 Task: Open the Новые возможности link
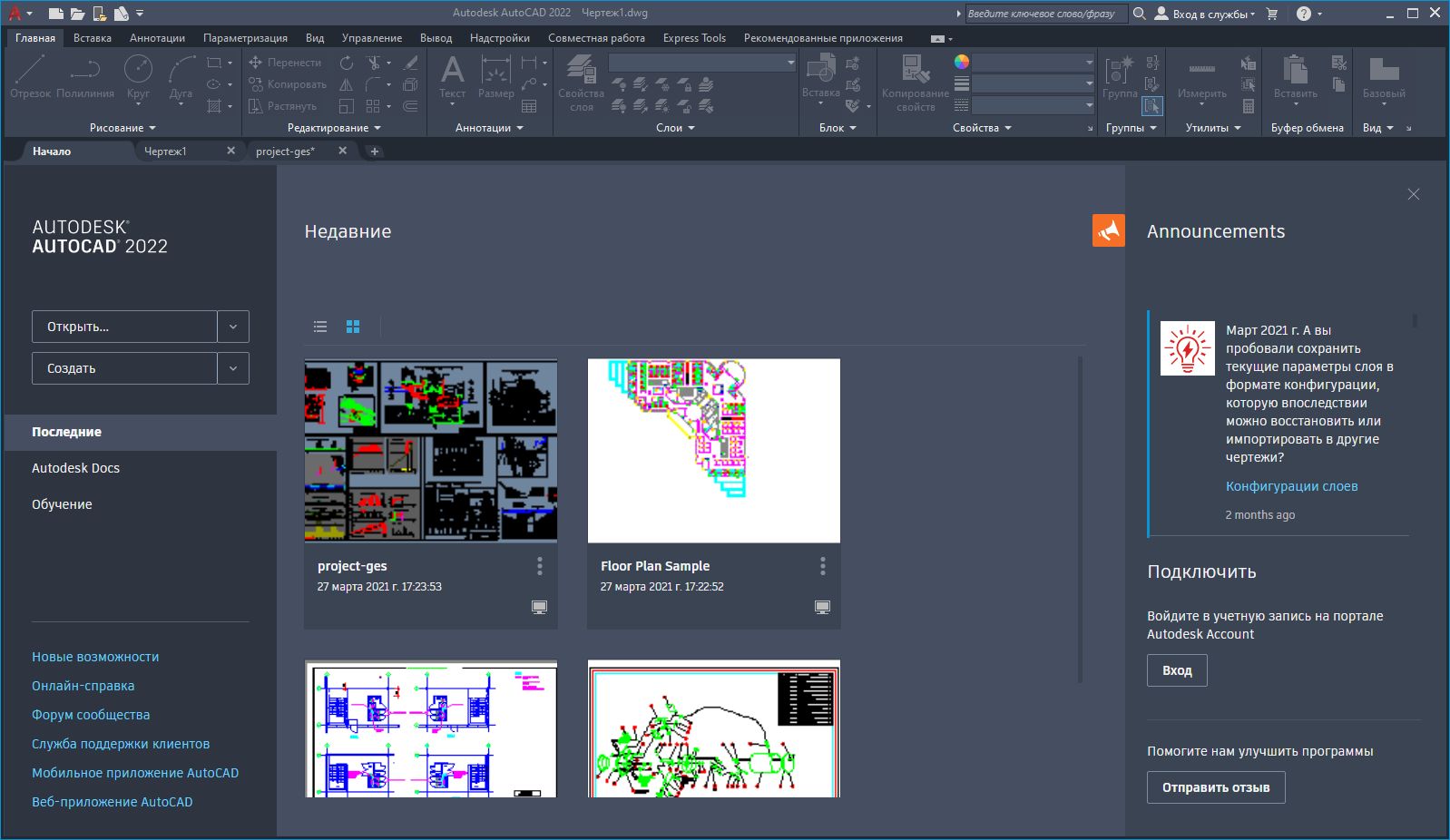pos(95,657)
